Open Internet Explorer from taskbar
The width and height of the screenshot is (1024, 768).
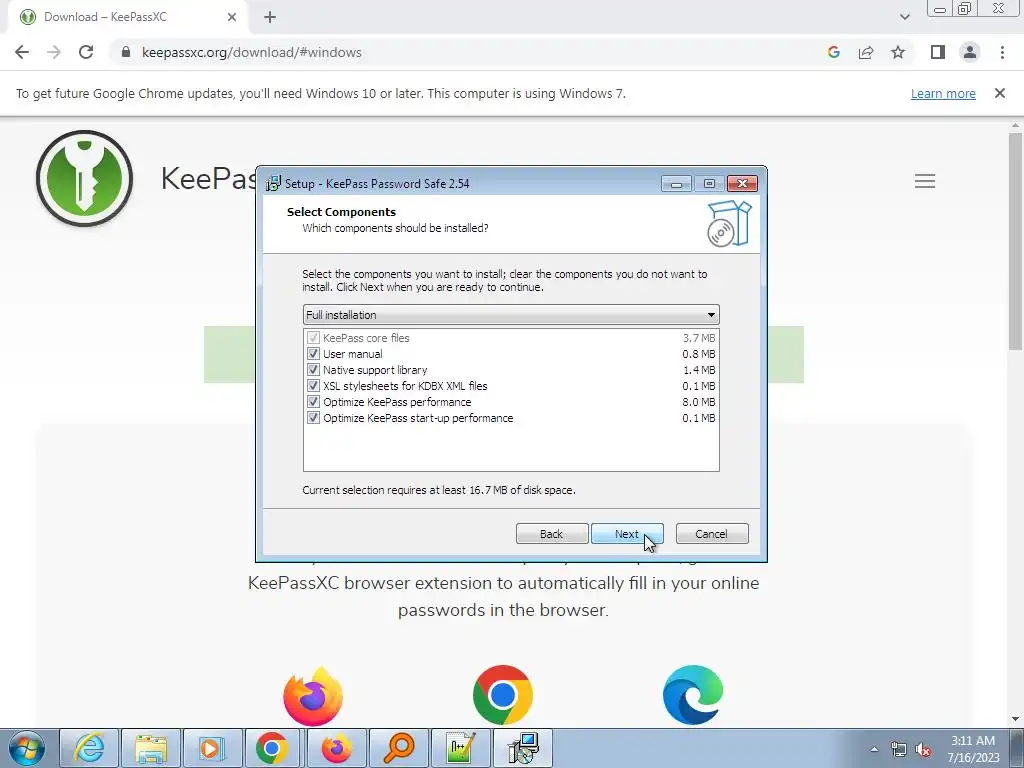[89, 748]
